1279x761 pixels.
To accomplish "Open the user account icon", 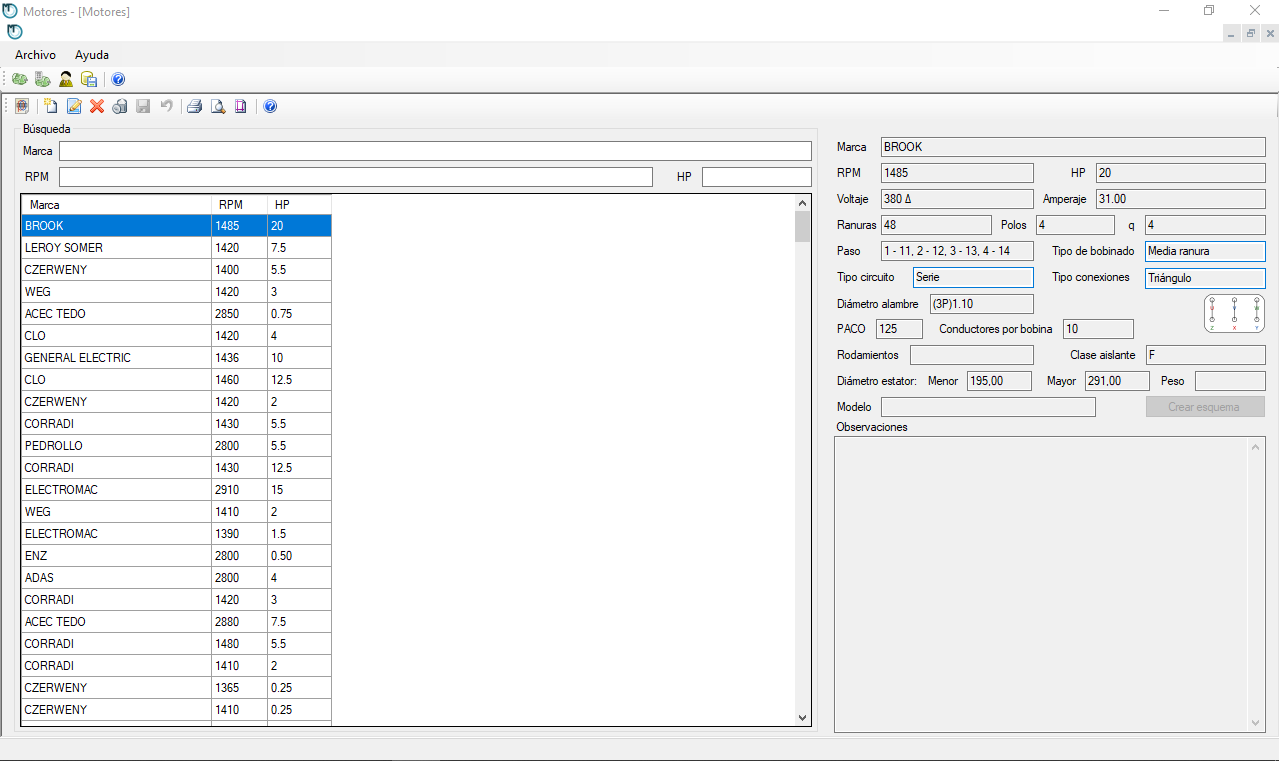I will 66,79.
